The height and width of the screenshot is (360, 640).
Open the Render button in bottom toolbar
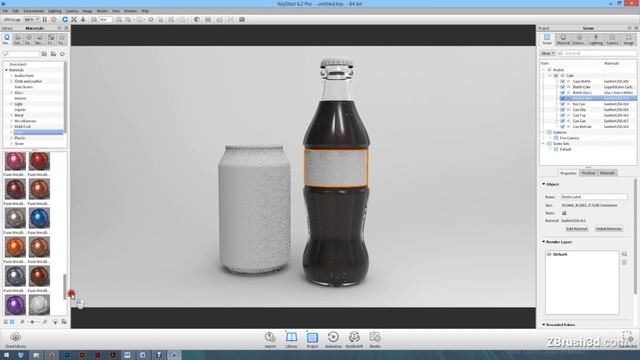375,339
